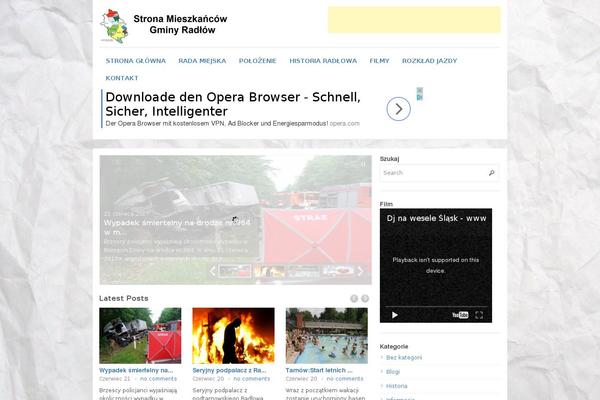This screenshot has width=600, height=400.
Task: Open the swimming pool post thumbnail
Action: 327,336
